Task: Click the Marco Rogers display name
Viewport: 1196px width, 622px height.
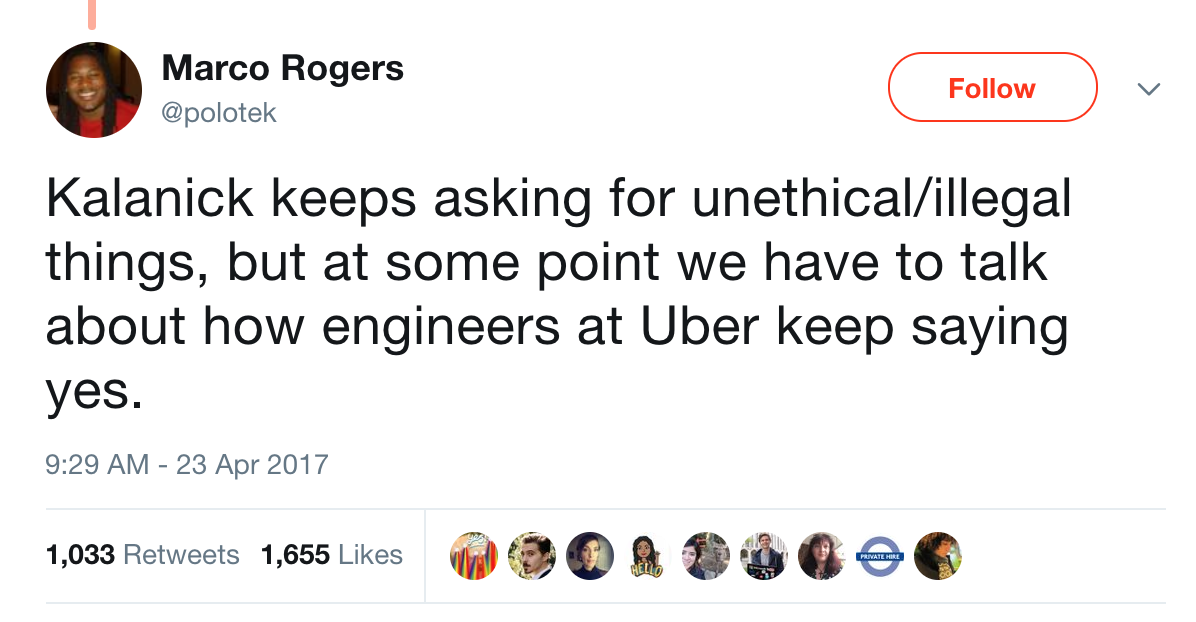Action: coord(282,68)
